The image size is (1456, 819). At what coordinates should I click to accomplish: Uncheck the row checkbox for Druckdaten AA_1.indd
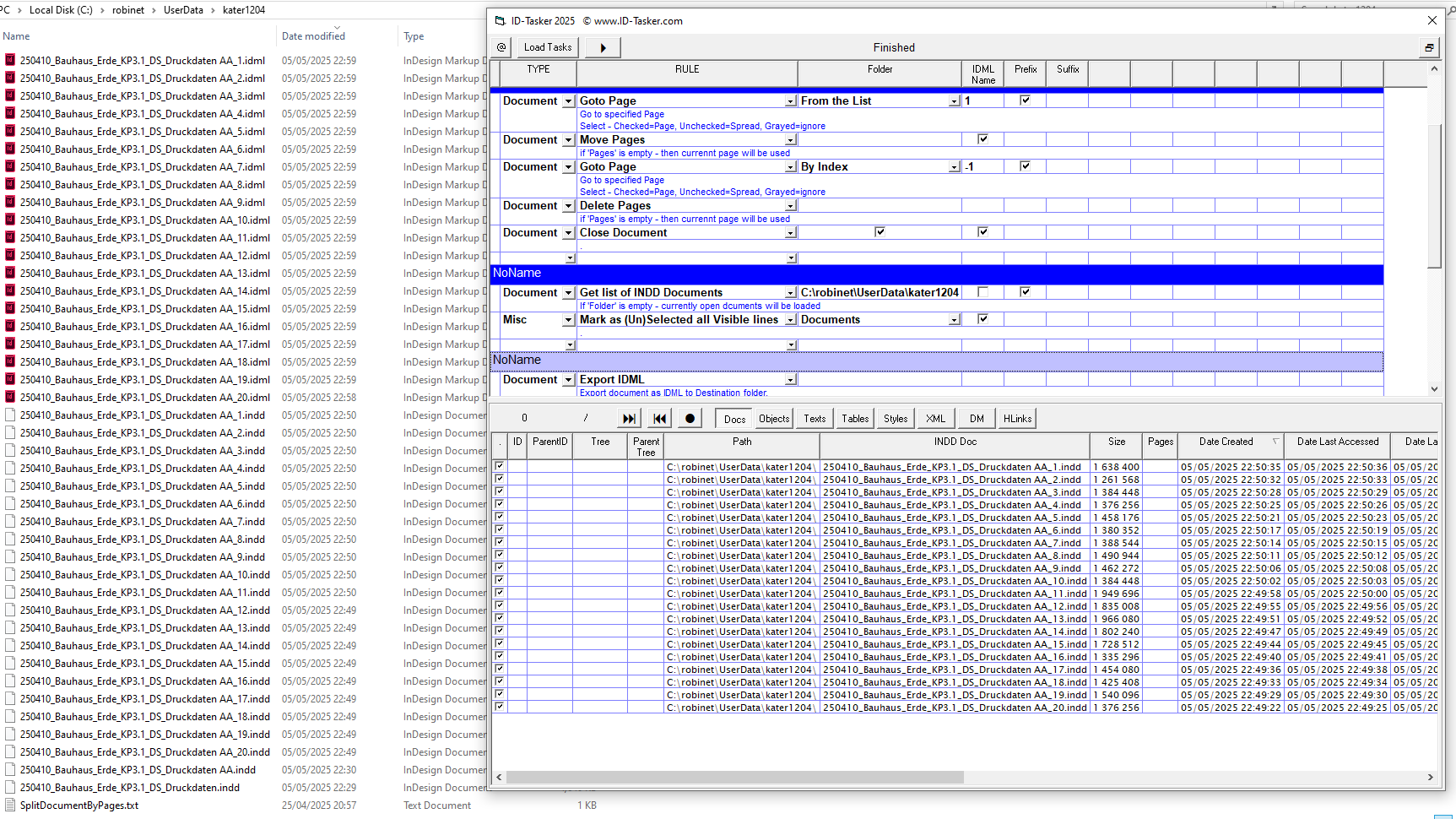pyautogui.click(x=500, y=466)
